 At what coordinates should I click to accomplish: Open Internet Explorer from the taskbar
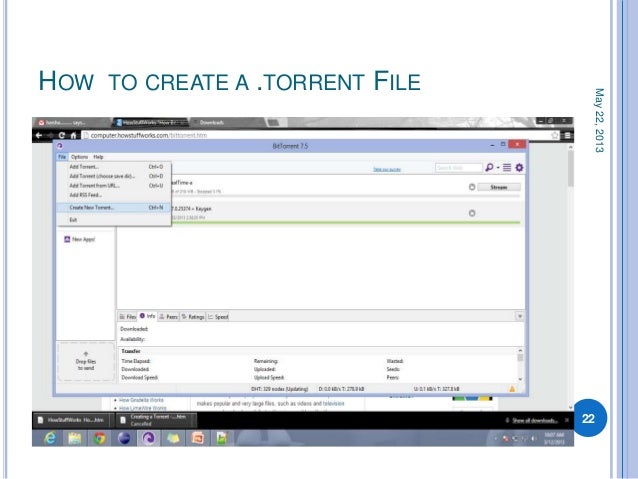pyautogui.click(x=50, y=438)
